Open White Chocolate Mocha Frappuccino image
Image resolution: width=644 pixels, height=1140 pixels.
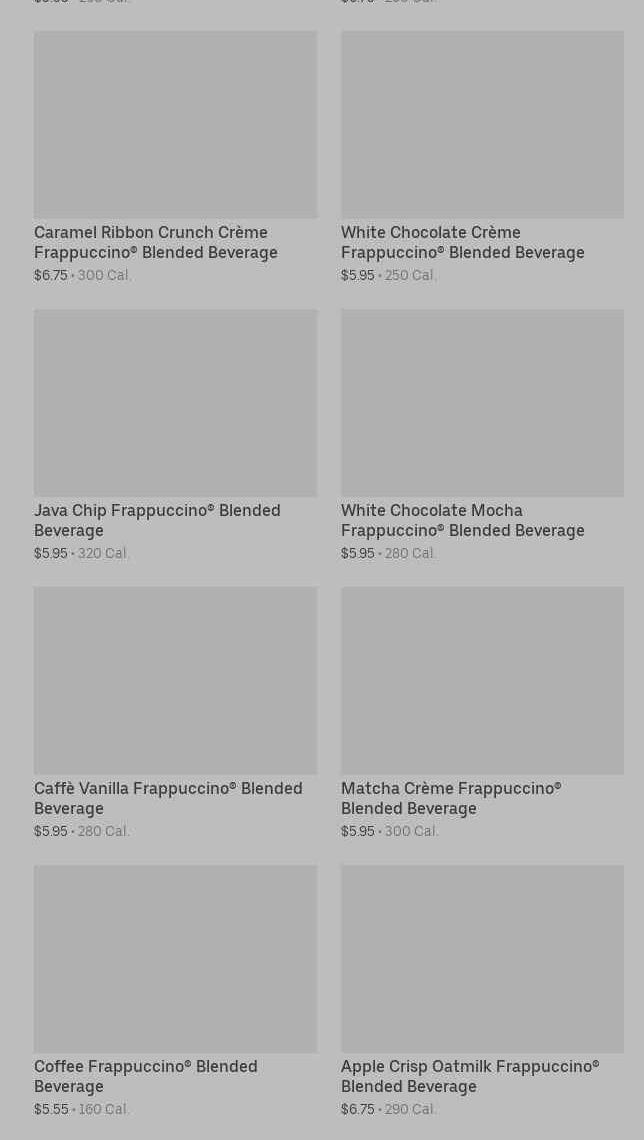482,402
